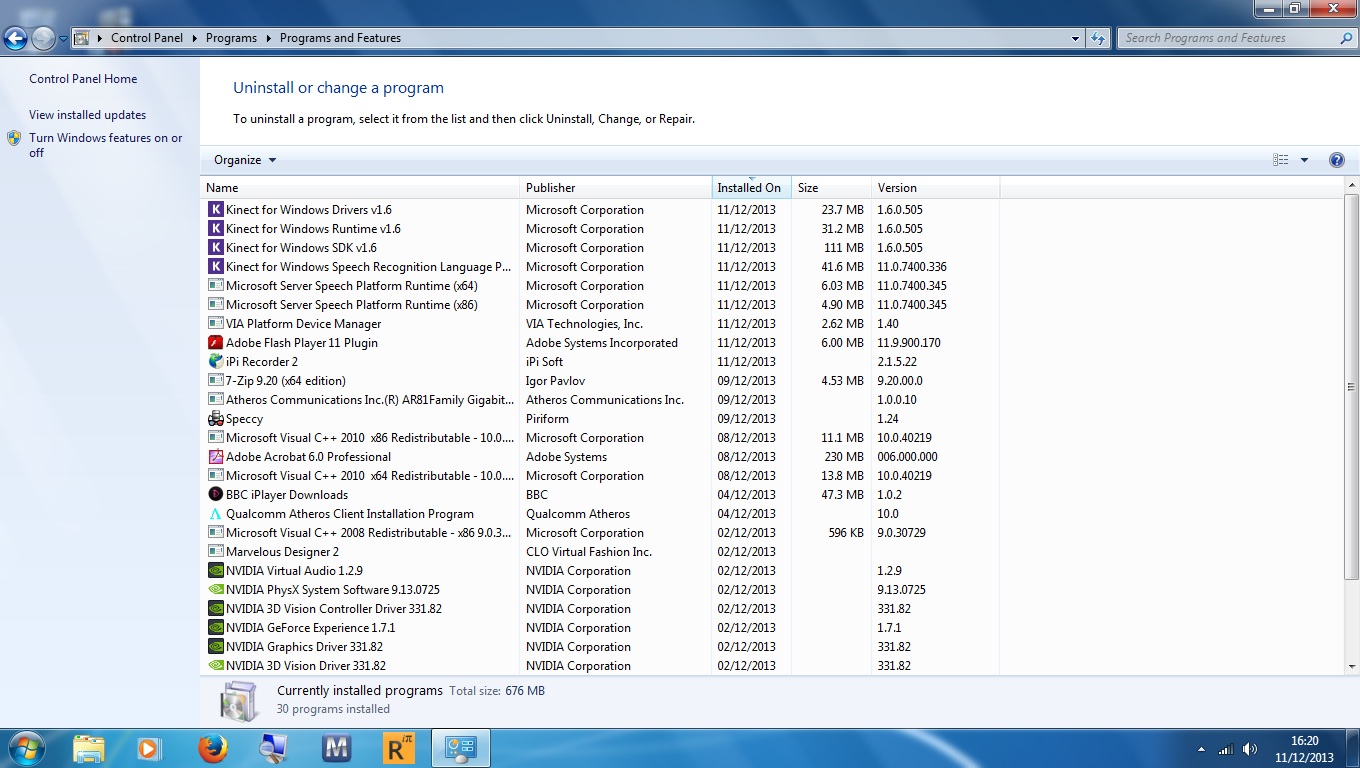The height and width of the screenshot is (768, 1360).
Task: Click the scrollbar down arrow
Action: click(1352, 667)
